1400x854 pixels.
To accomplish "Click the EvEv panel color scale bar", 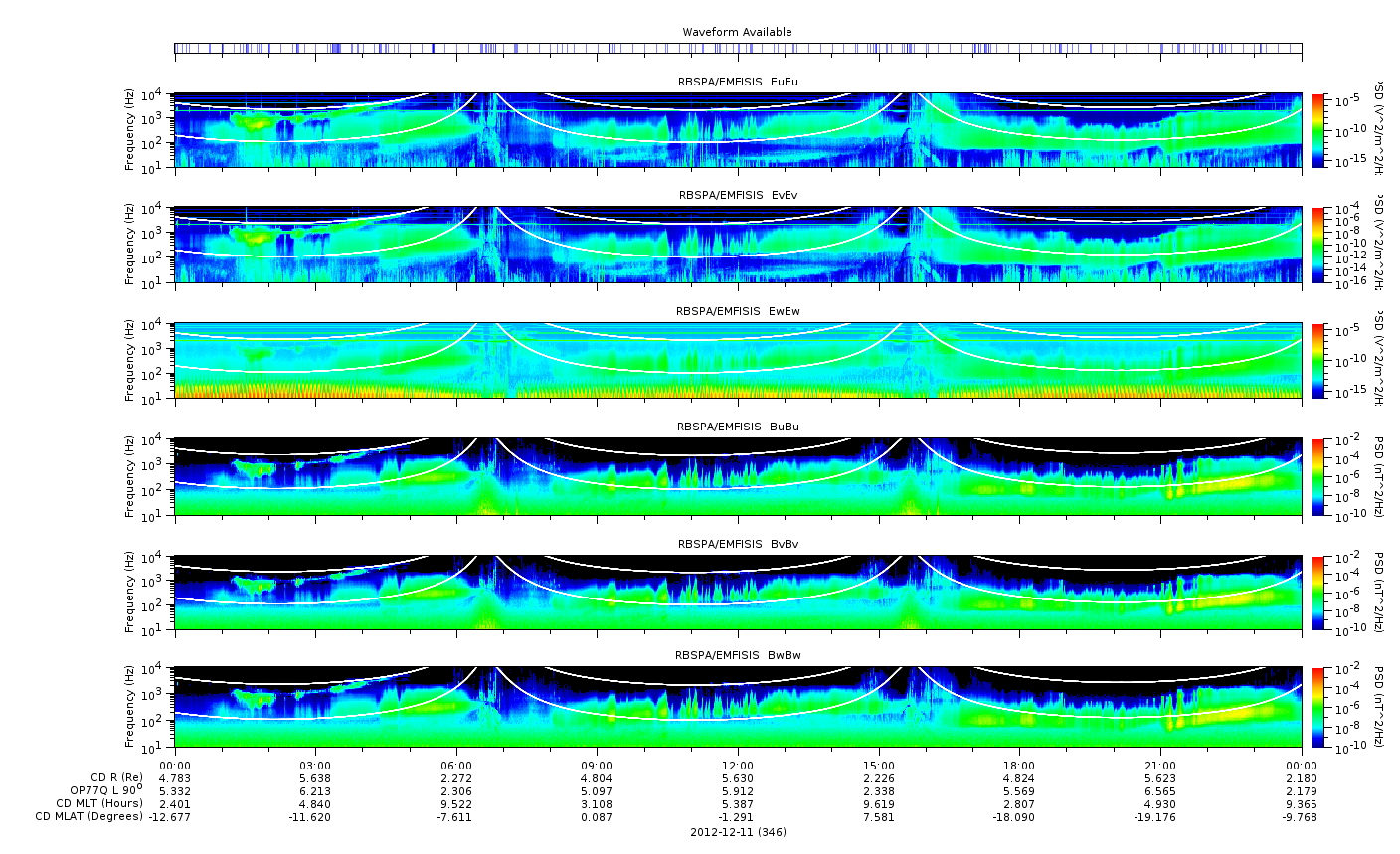I will click(x=1318, y=246).
